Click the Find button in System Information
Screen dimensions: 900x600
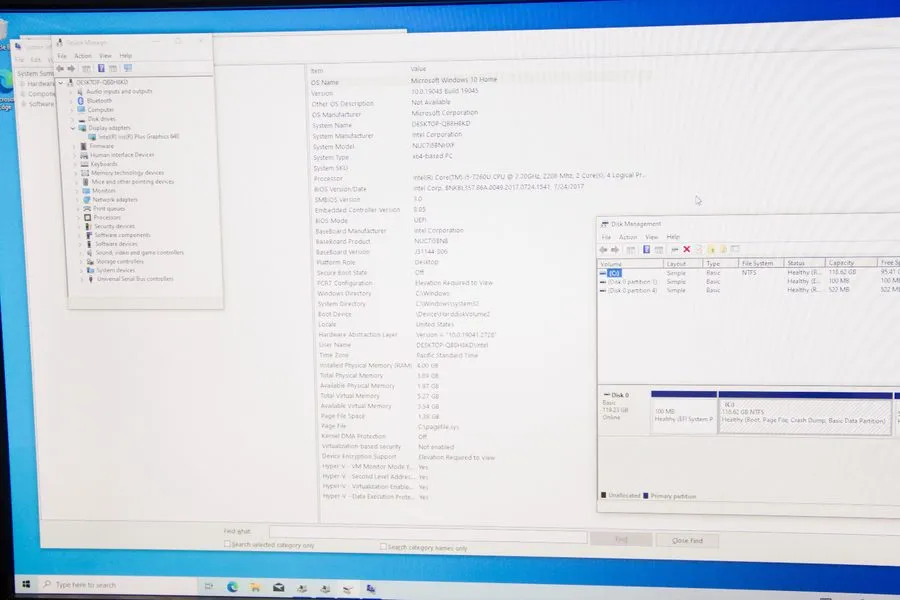pyautogui.click(x=620, y=540)
